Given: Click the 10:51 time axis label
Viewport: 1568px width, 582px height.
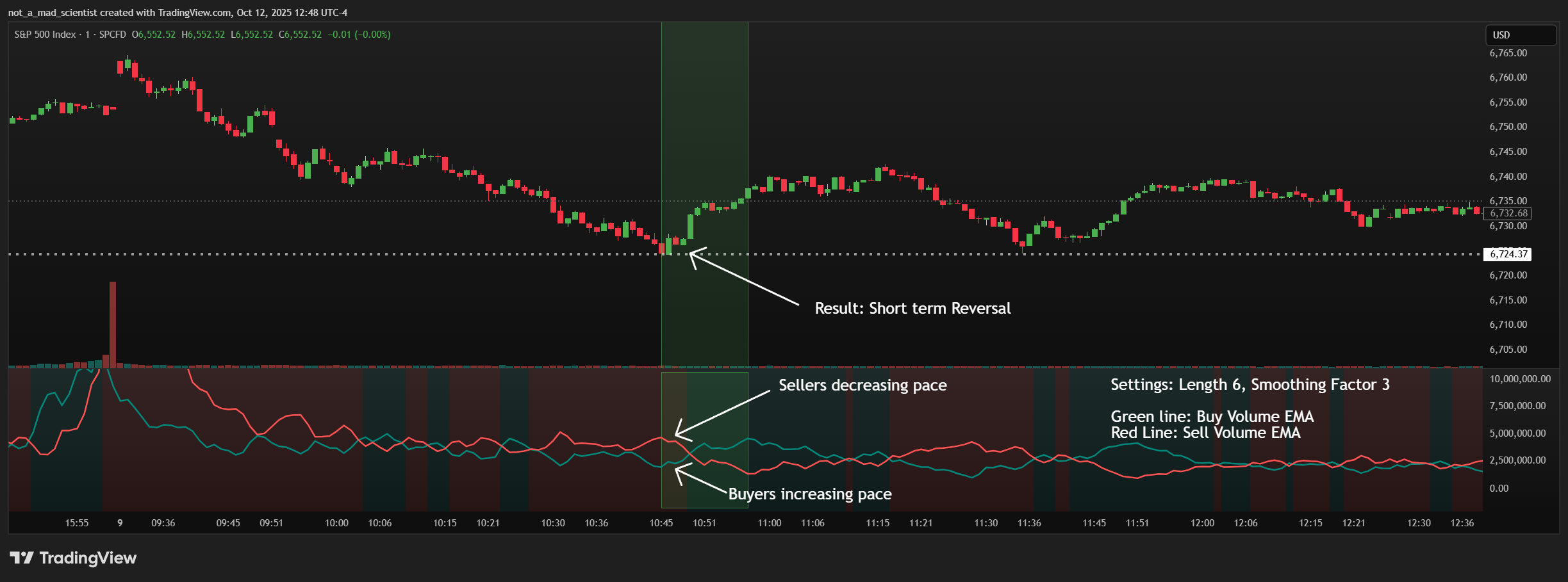Looking at the screenshot, I should tap(705, 523).
